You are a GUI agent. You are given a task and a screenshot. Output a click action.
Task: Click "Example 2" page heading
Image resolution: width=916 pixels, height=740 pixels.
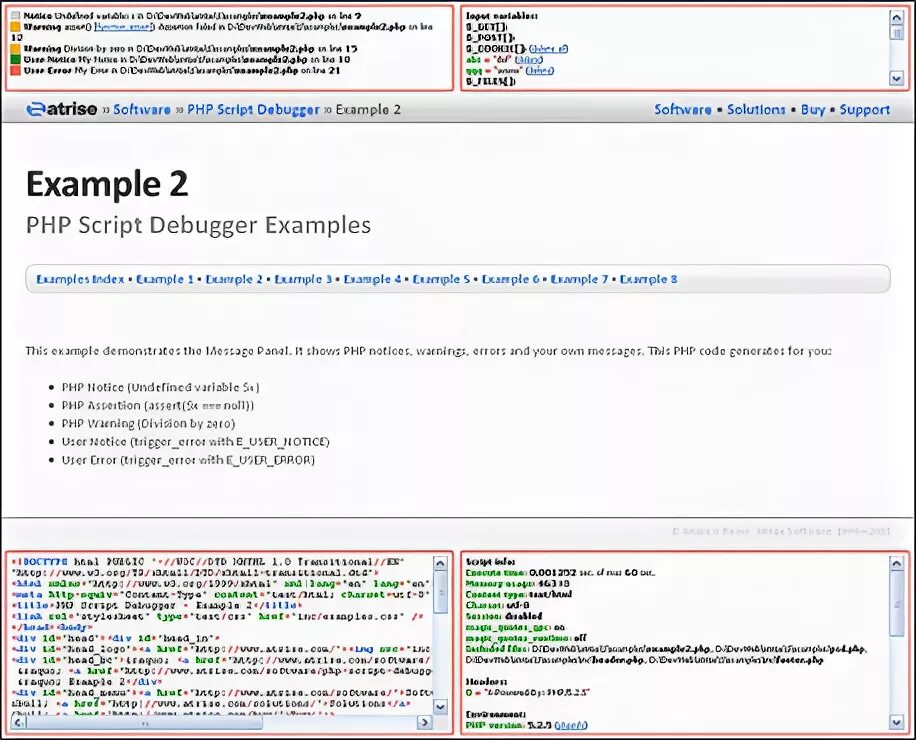click(x=107, y=183)
